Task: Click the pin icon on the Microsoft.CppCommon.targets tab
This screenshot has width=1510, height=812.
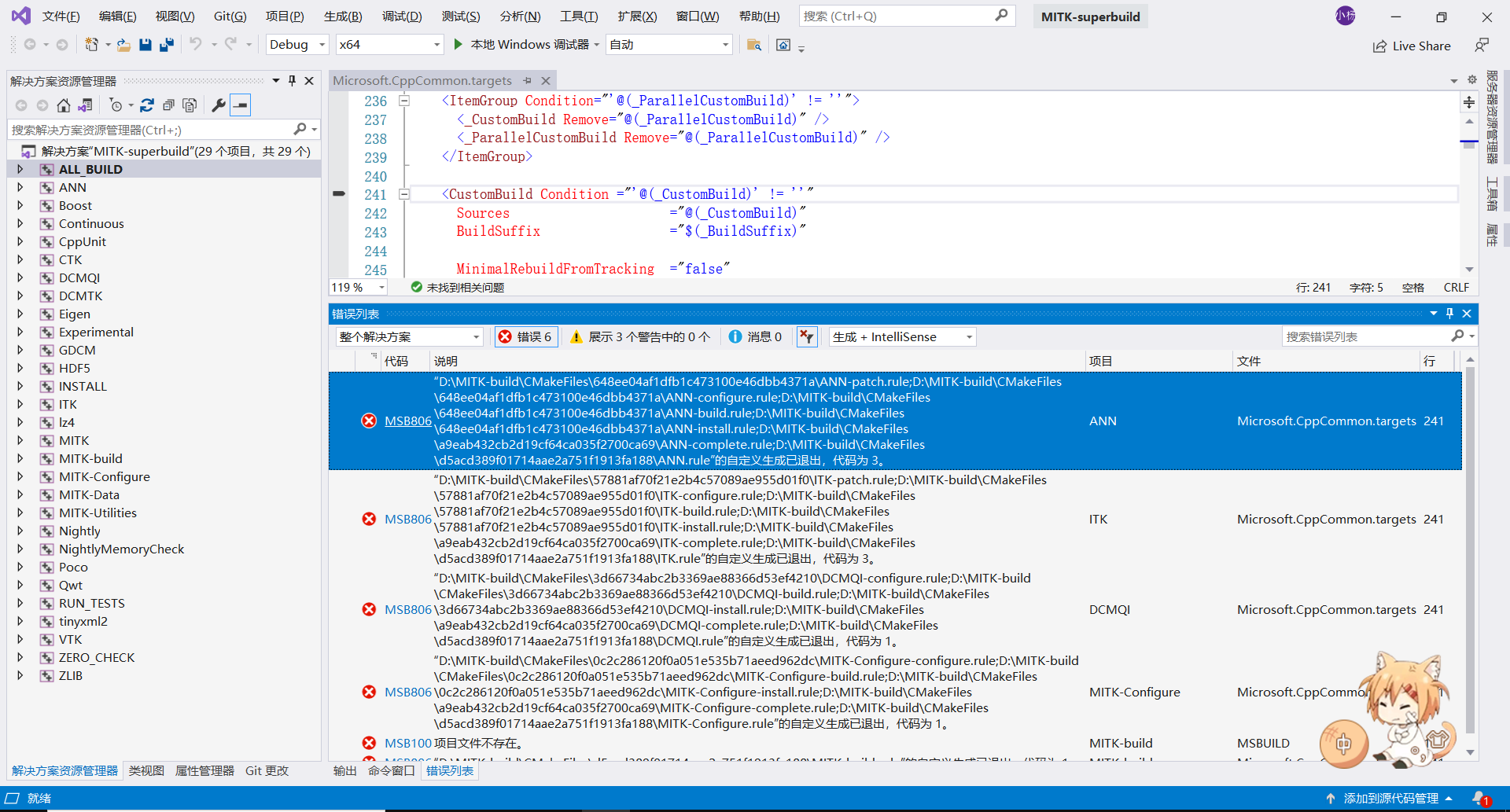Action: pyautogui.click(x=528, y=81)
